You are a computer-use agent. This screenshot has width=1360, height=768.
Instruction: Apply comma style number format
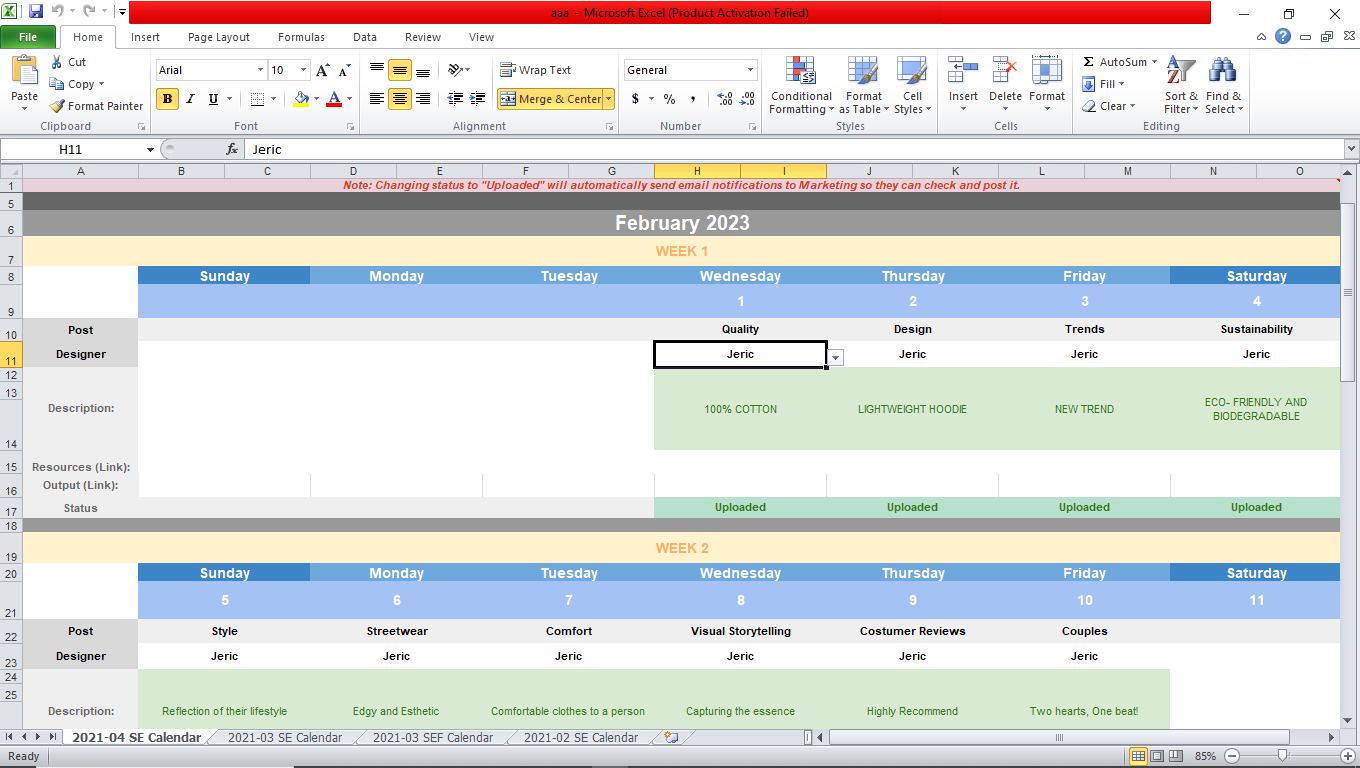tap(693, 99)
